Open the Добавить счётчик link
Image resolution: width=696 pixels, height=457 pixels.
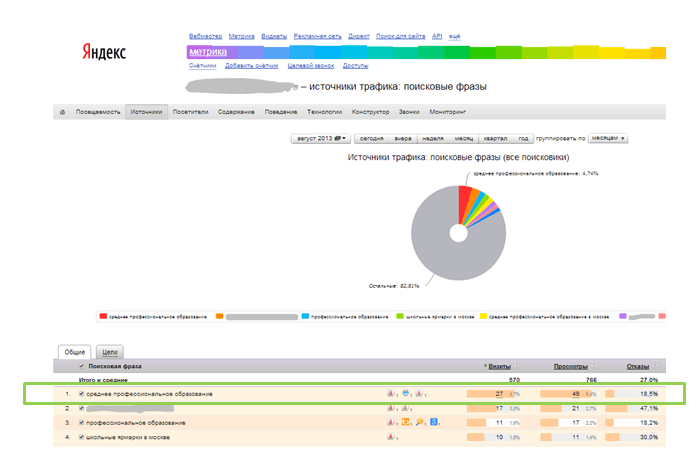point(250,65)
